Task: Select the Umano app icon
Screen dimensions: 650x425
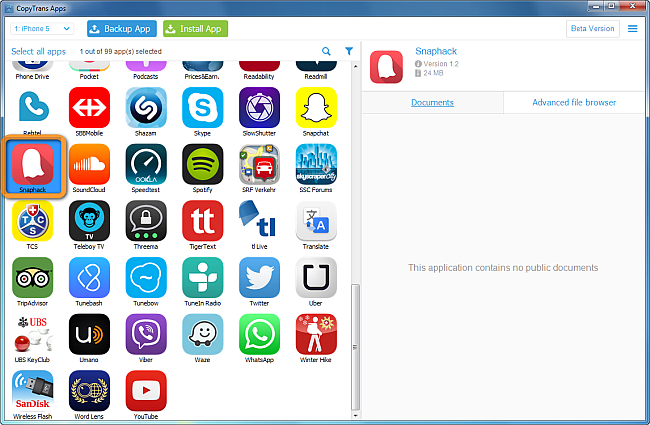Action: pos(89,334)
